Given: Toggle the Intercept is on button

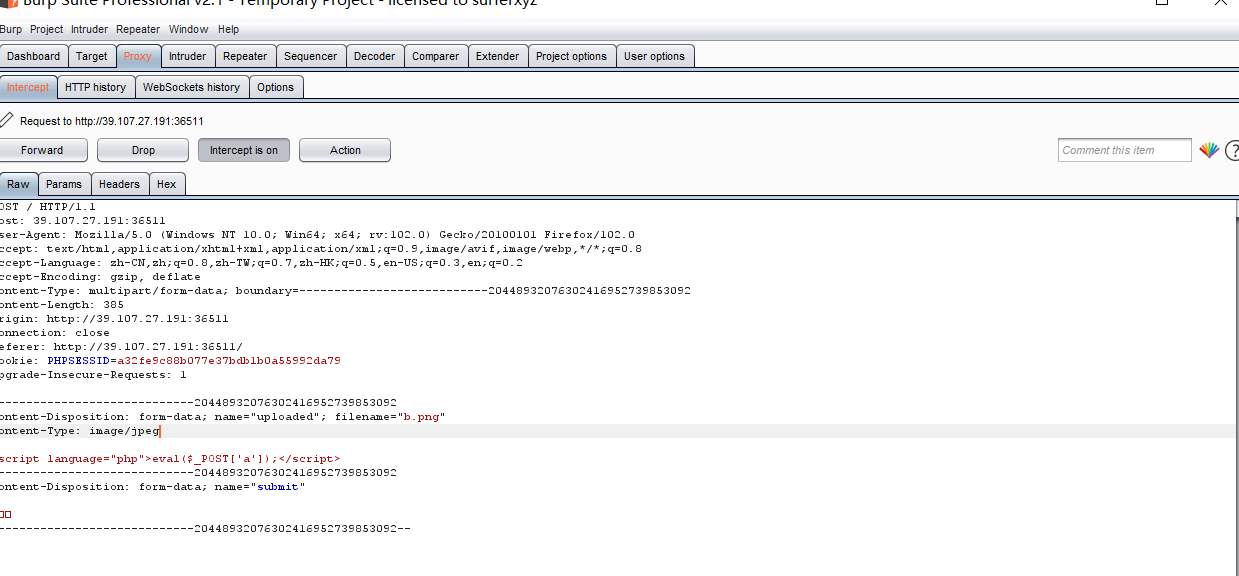Looking at the screenshot, I should (244, 150).
